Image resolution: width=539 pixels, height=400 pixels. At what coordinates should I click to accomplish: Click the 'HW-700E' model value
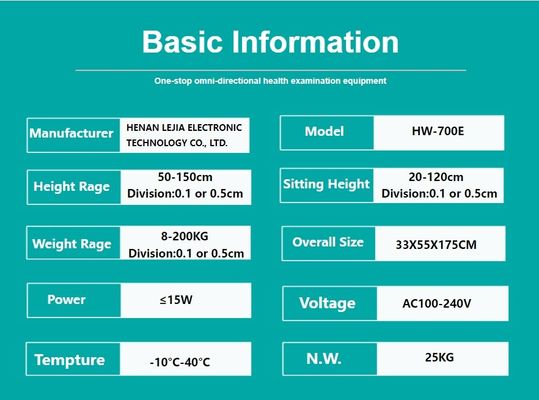pos(438,131)
